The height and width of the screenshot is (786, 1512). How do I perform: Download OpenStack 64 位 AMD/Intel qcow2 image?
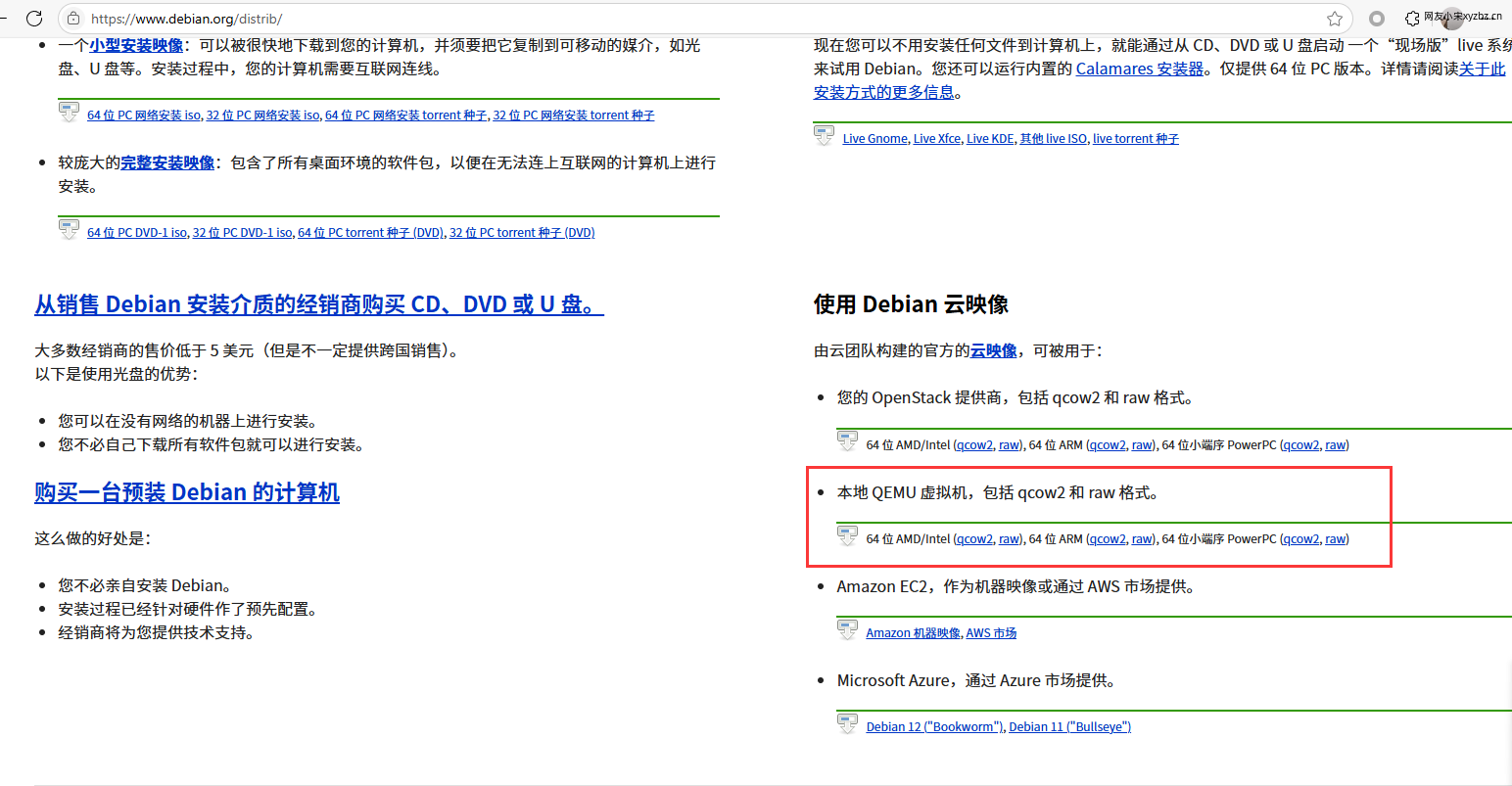974,445
